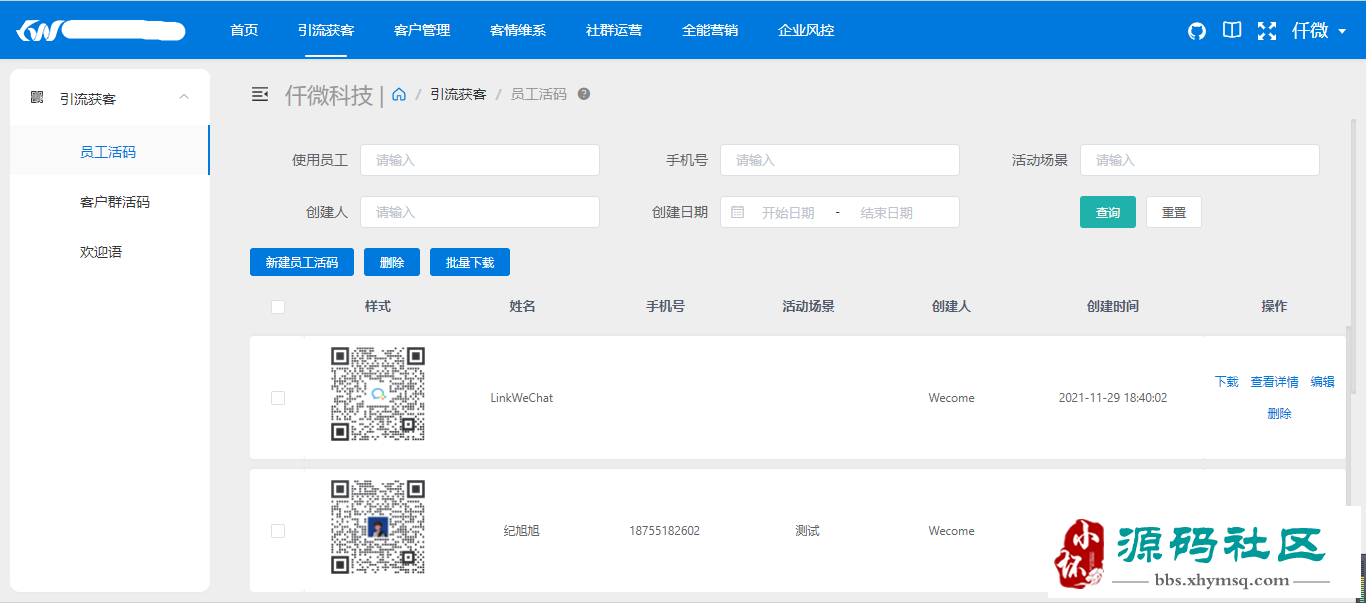The image size is (1366, 603).
Task: Collapse sidebar with hamburger icon
Action: click(260, 94)
